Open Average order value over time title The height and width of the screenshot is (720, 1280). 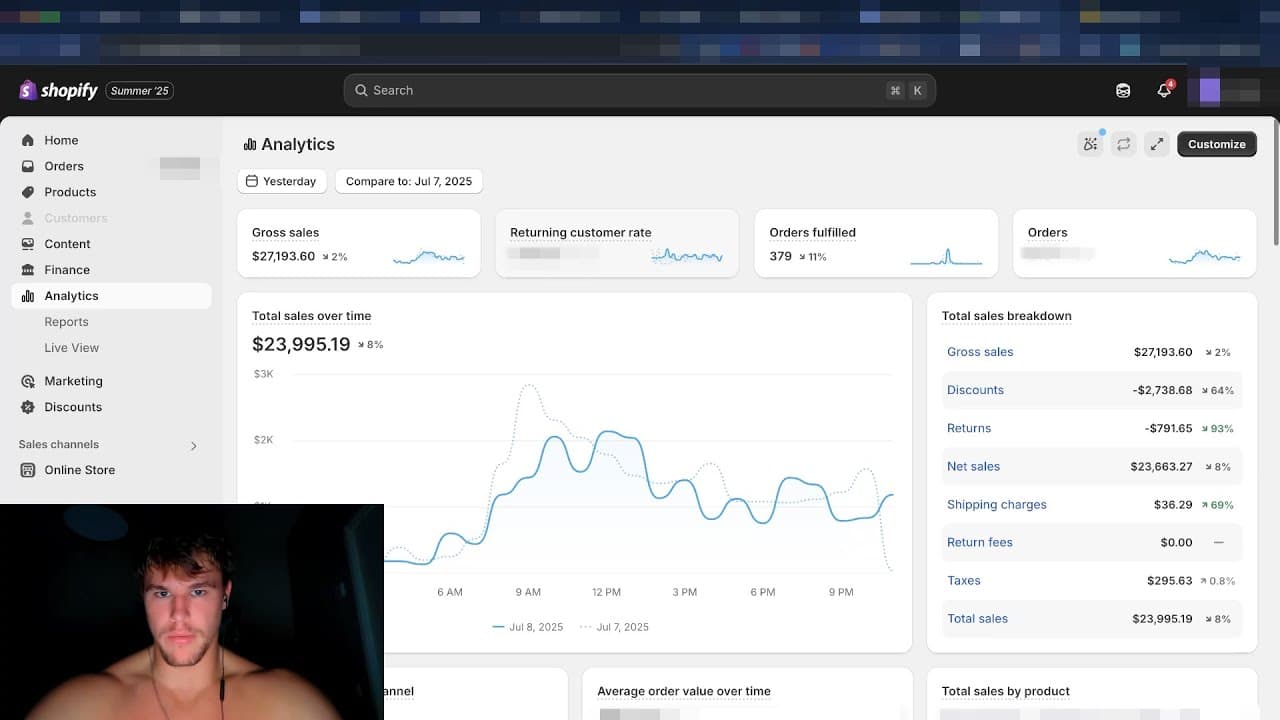684,691
